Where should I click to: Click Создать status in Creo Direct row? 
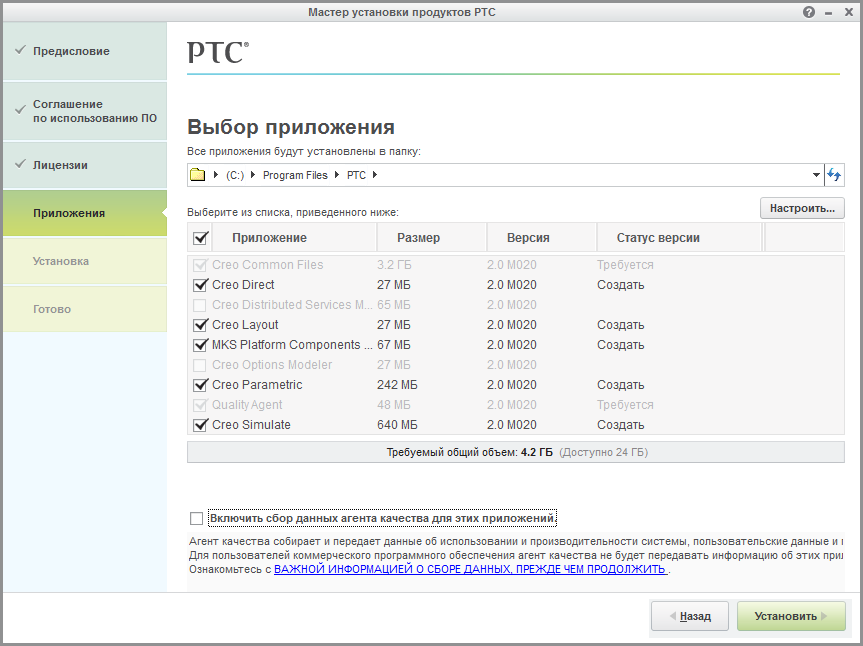(621, 285)
